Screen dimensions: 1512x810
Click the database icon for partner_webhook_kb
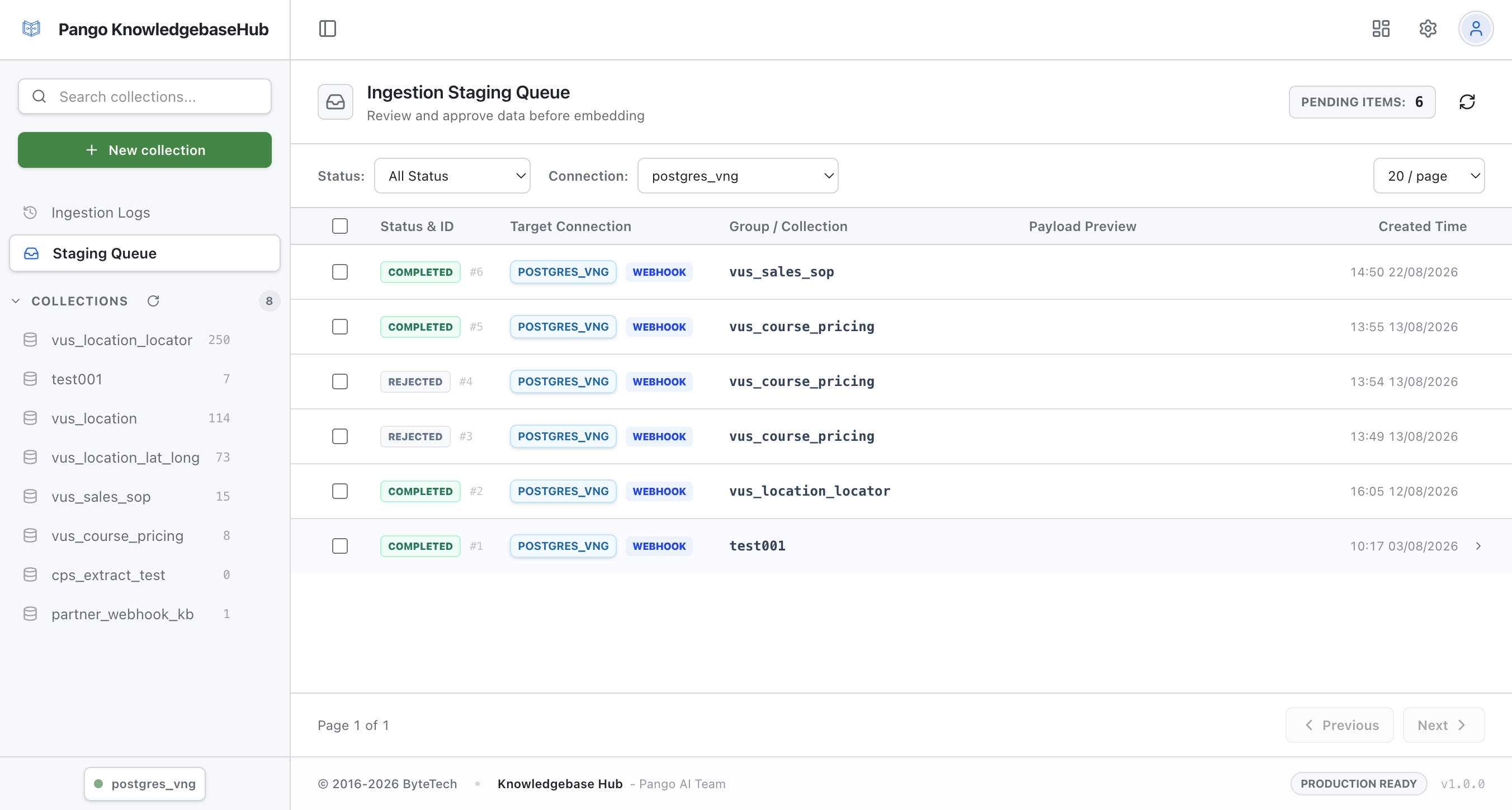click(x=30, y=614)
